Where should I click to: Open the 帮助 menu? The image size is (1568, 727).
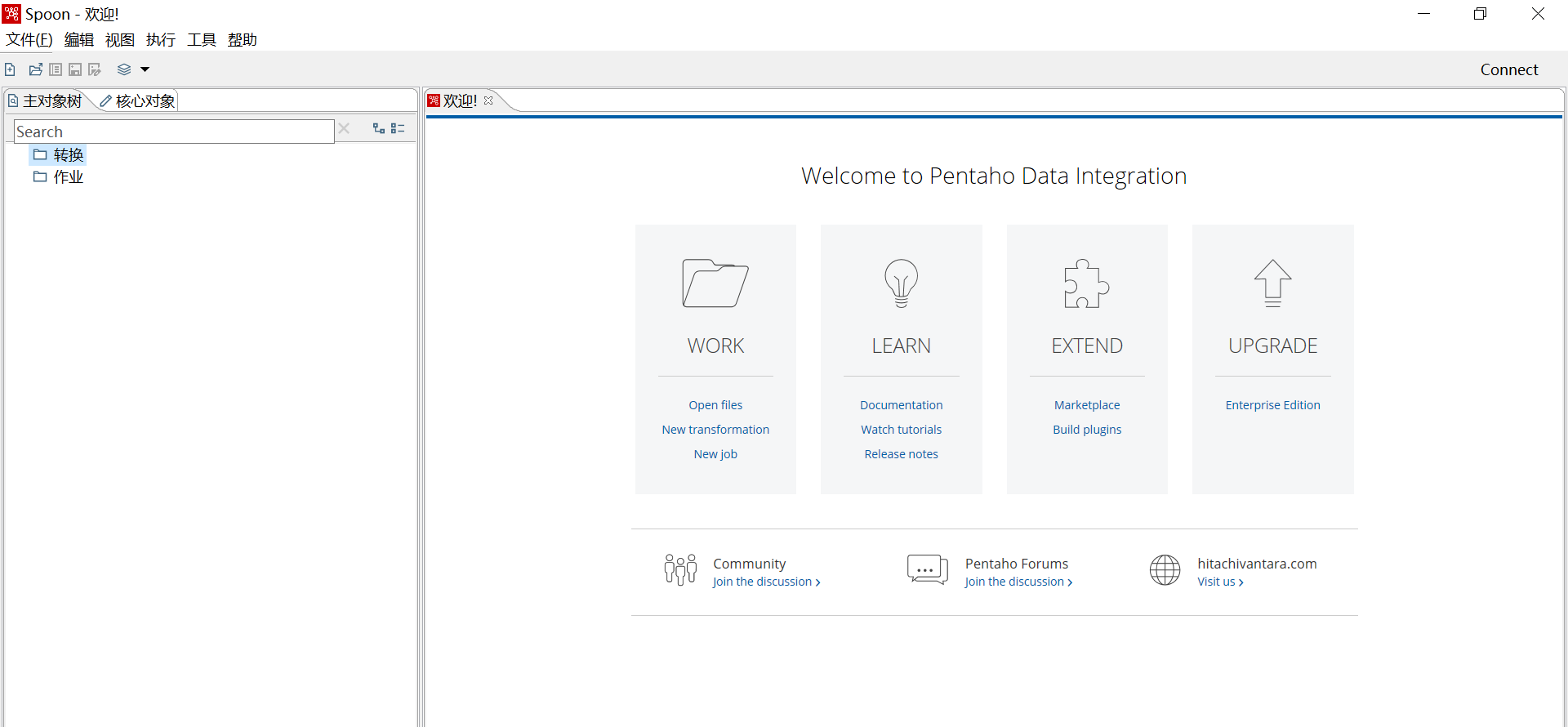pyautogui.click(x=243, y=39)
